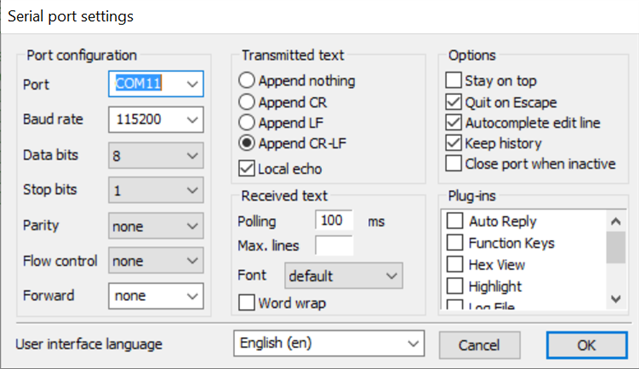Click the Polling interval input field
Viewport: 639px width, 369px height.
(x=334, y=220)
